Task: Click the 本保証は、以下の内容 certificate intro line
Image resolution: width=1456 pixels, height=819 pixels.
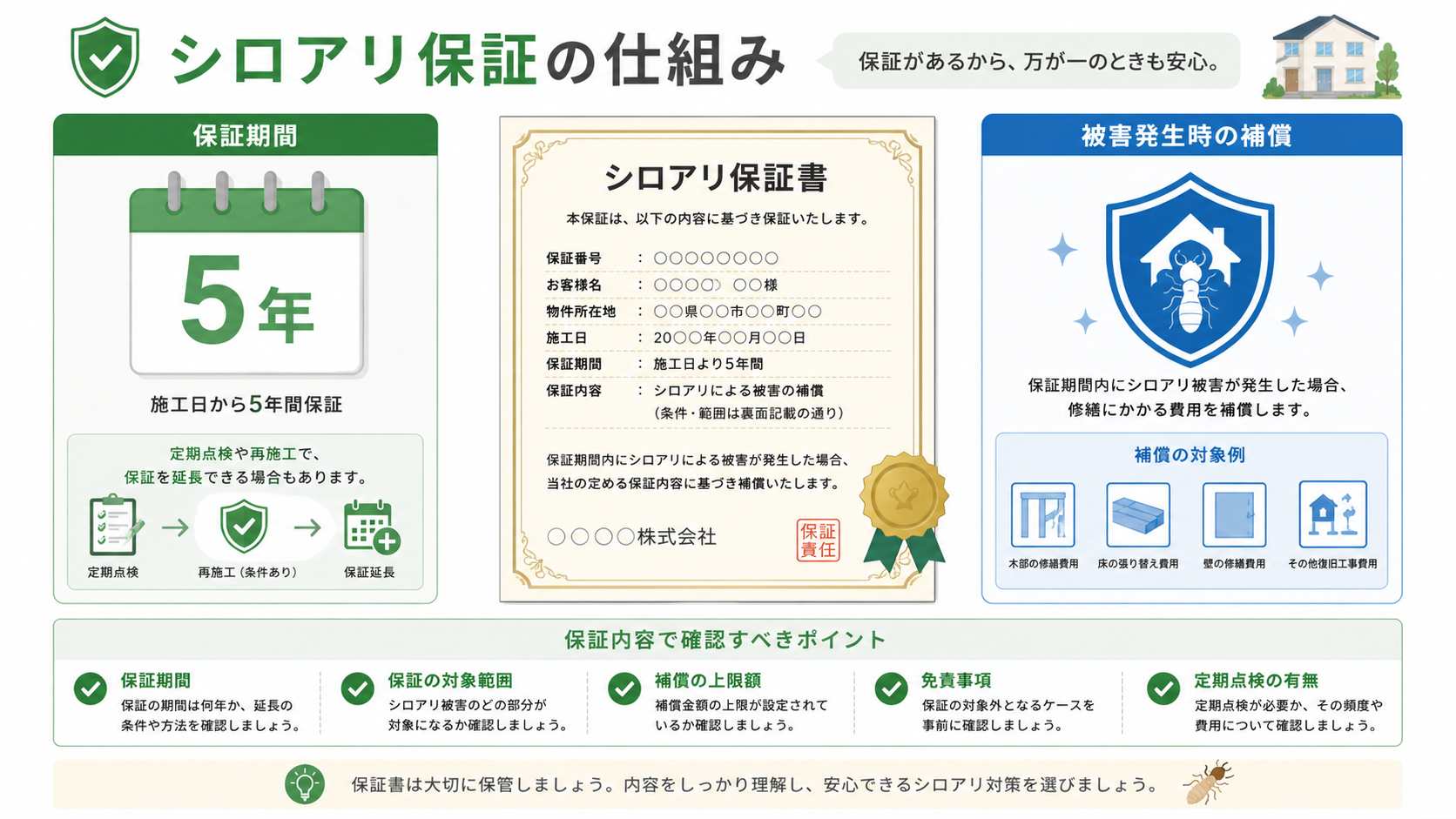Action: point(718,218)
